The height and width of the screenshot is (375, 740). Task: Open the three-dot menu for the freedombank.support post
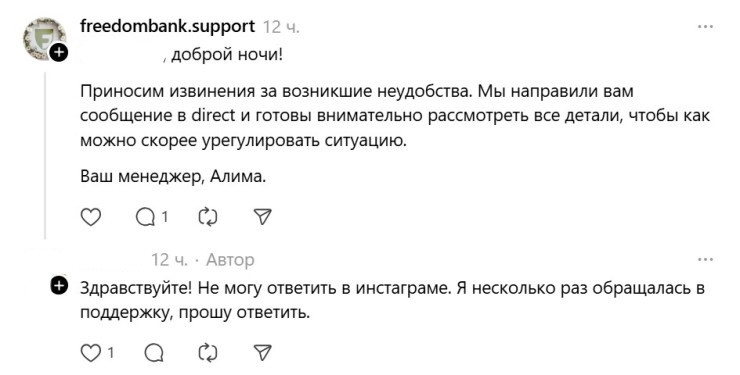705,26
